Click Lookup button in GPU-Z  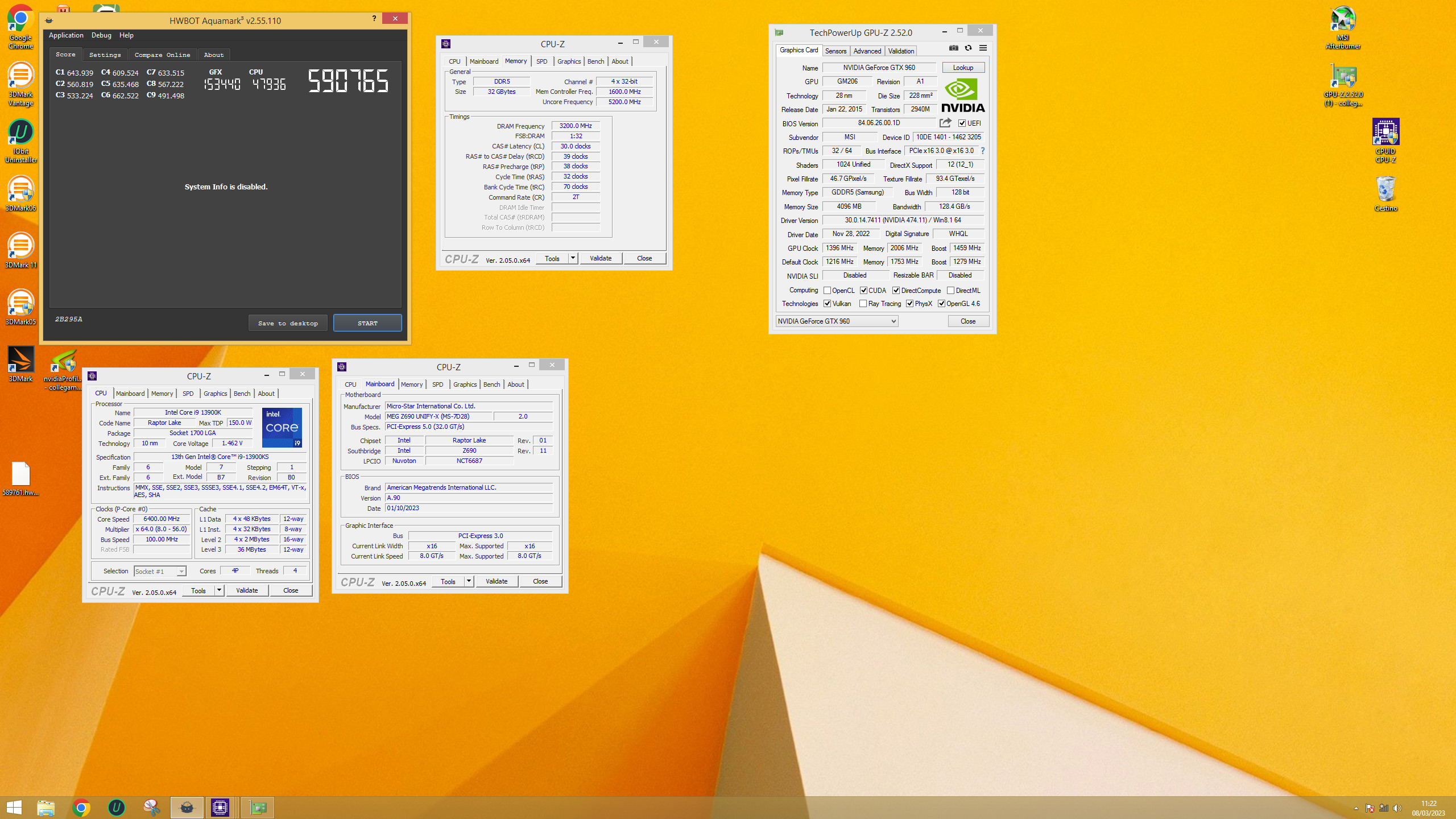pyautogui.click(x=963, y=68)
